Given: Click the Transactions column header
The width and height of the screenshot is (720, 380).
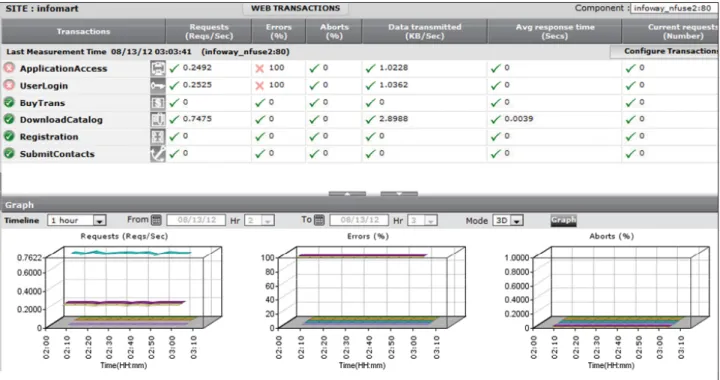Looking at the screenshot, I should click(x=84, y=31).
